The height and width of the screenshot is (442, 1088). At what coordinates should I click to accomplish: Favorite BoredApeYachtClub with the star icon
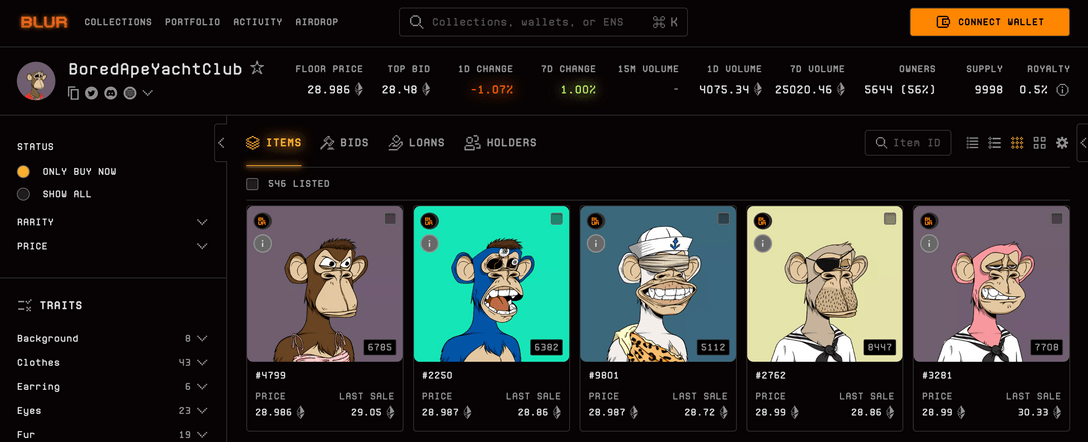(x=257, y=68)
